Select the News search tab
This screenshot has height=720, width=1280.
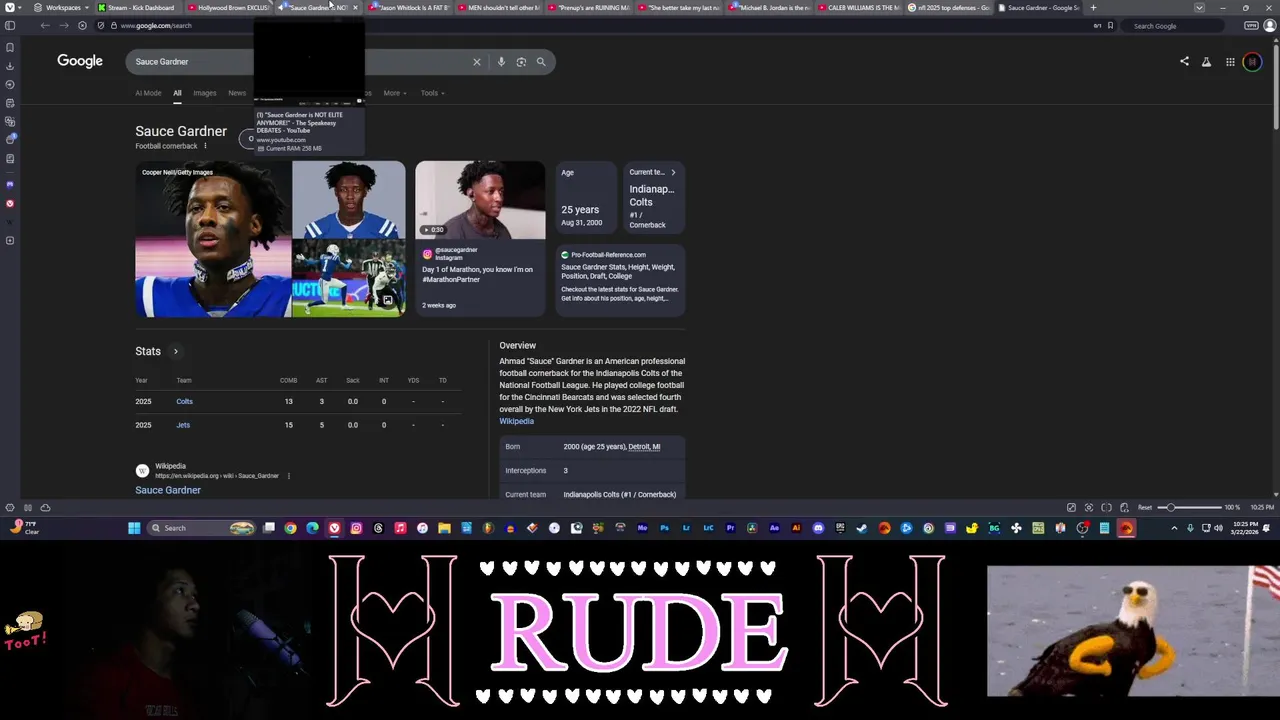click(237, 93)
